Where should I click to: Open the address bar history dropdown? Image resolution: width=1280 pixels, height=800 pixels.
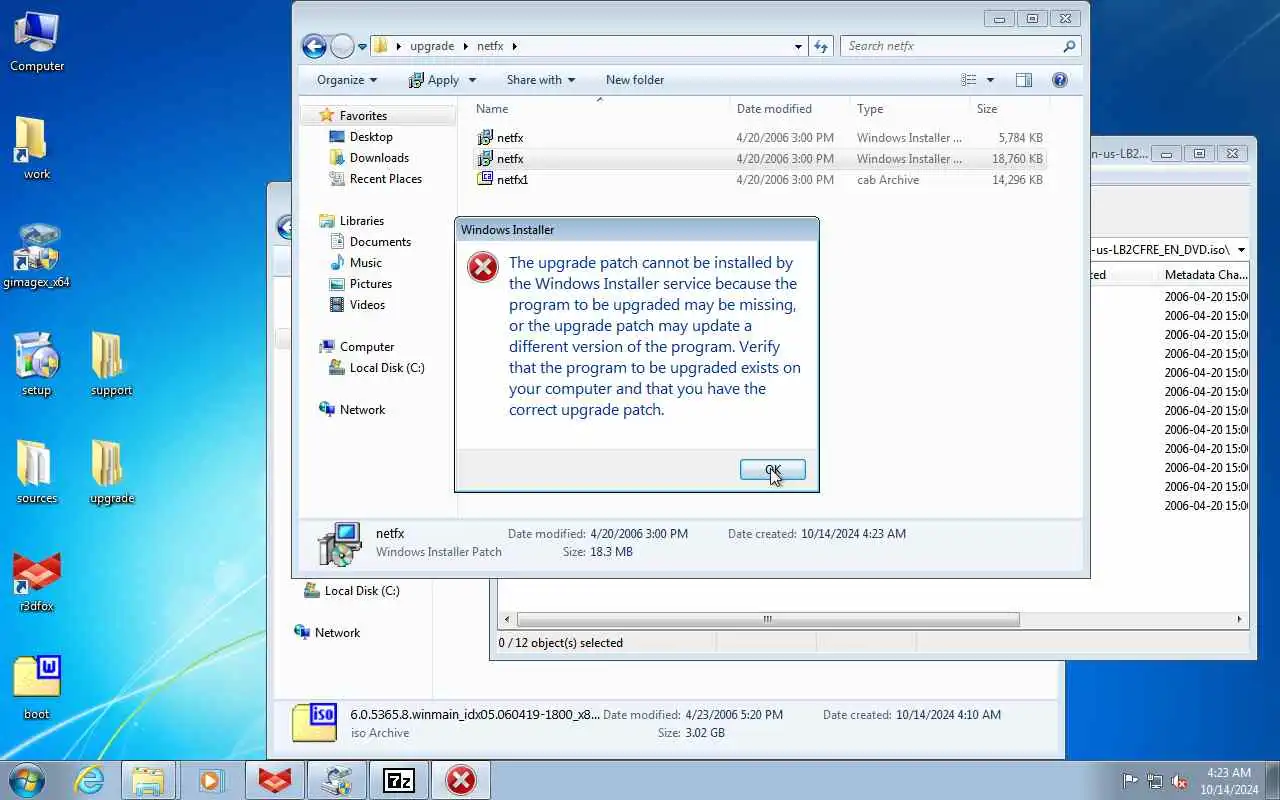coord(798,46)
